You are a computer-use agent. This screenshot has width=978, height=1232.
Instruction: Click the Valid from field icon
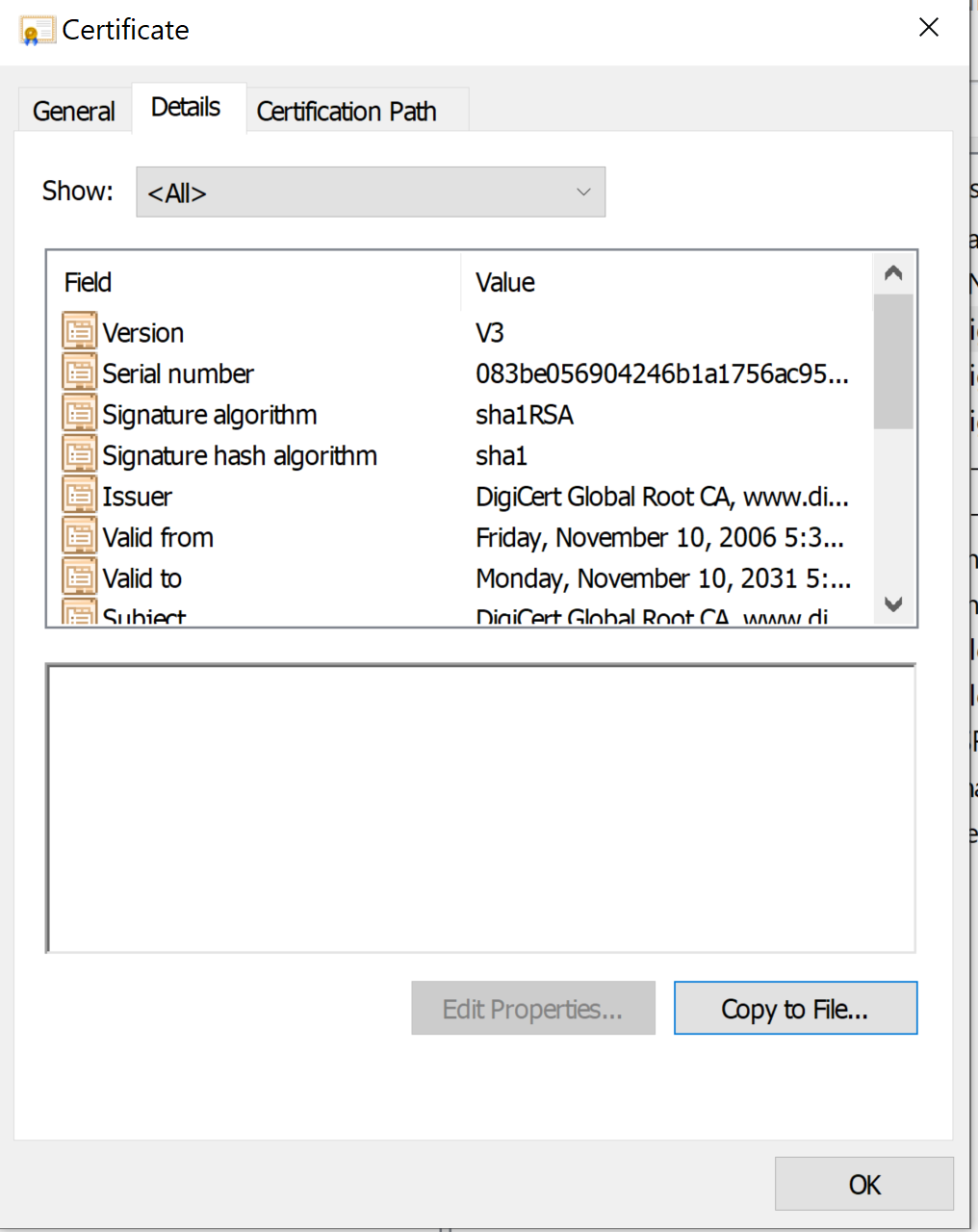79,534
